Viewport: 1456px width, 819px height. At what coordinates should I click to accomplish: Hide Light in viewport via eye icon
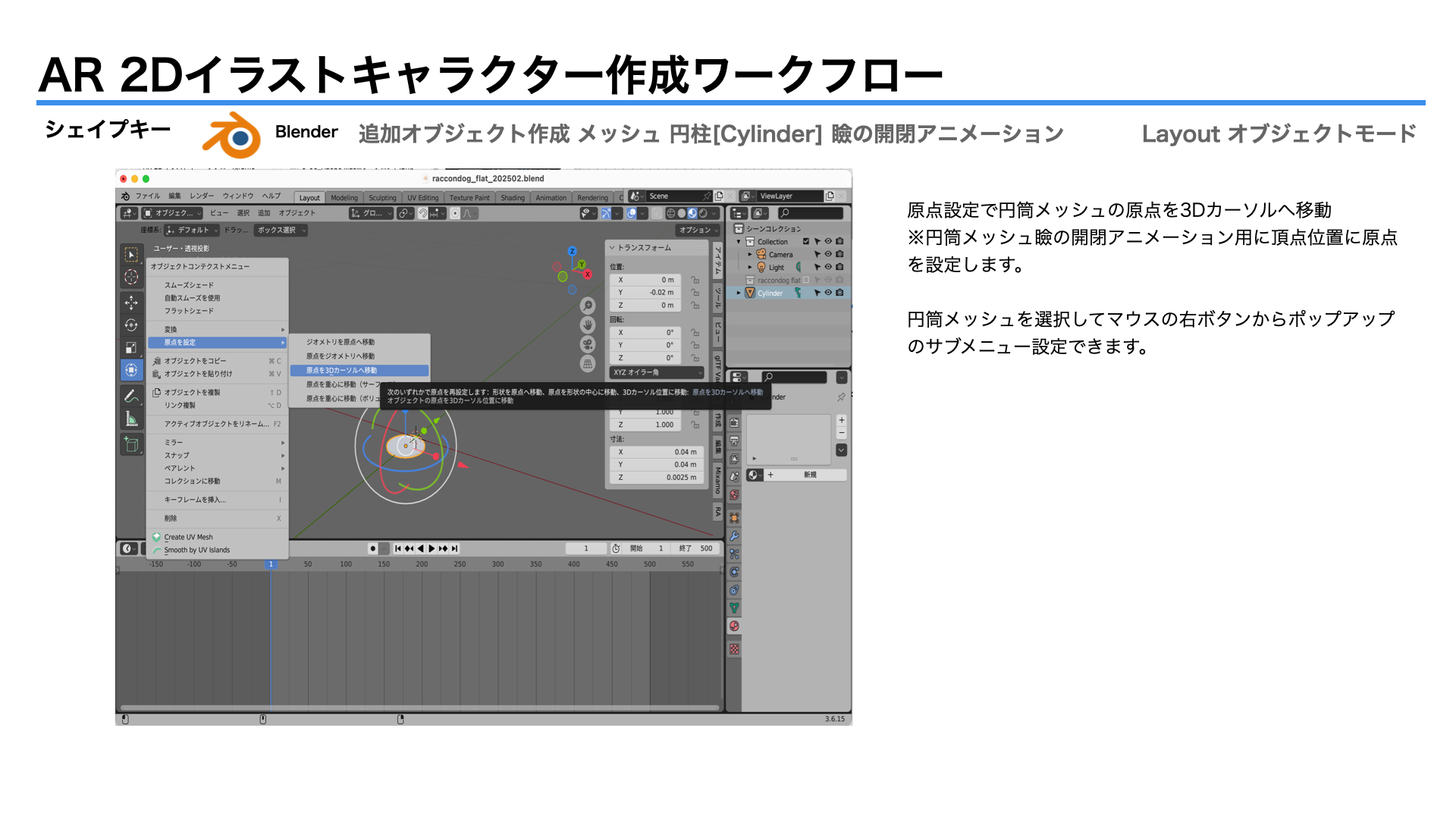[828, 267]
